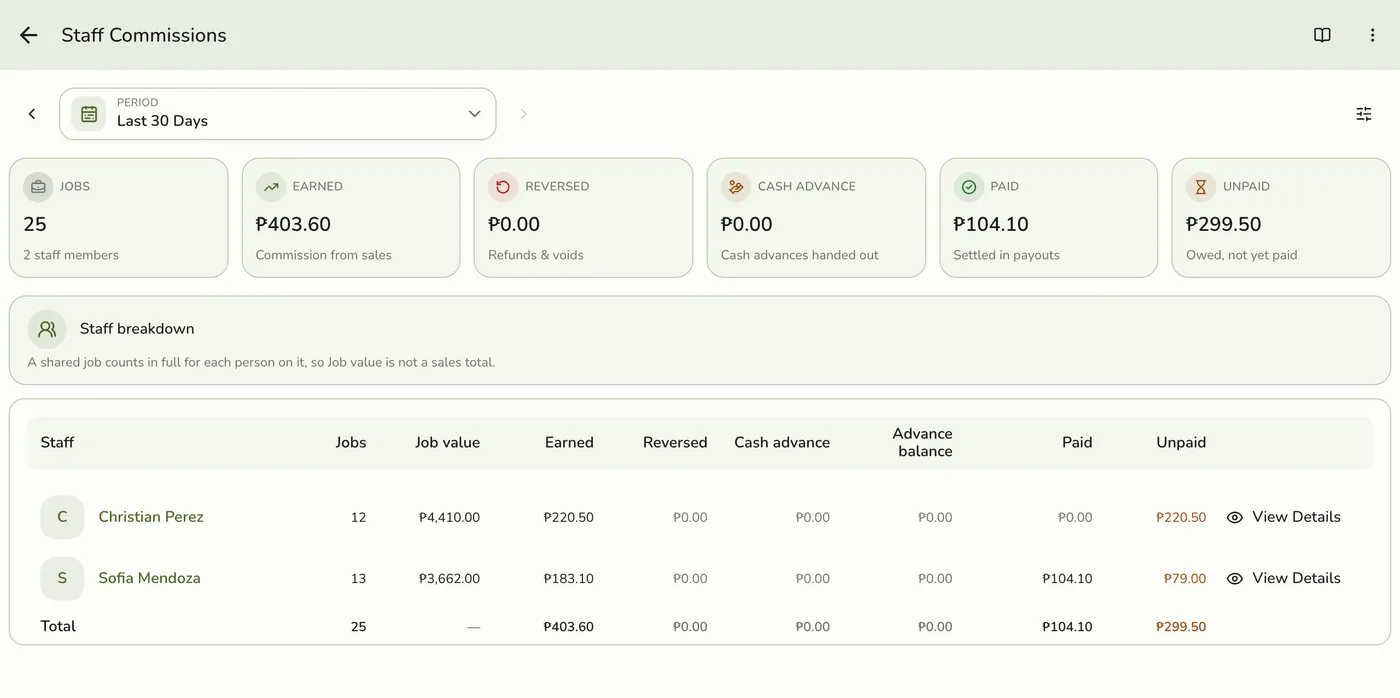Open the guide book icon
The height and width of the screenshot is (698, 1400).
1322,35
